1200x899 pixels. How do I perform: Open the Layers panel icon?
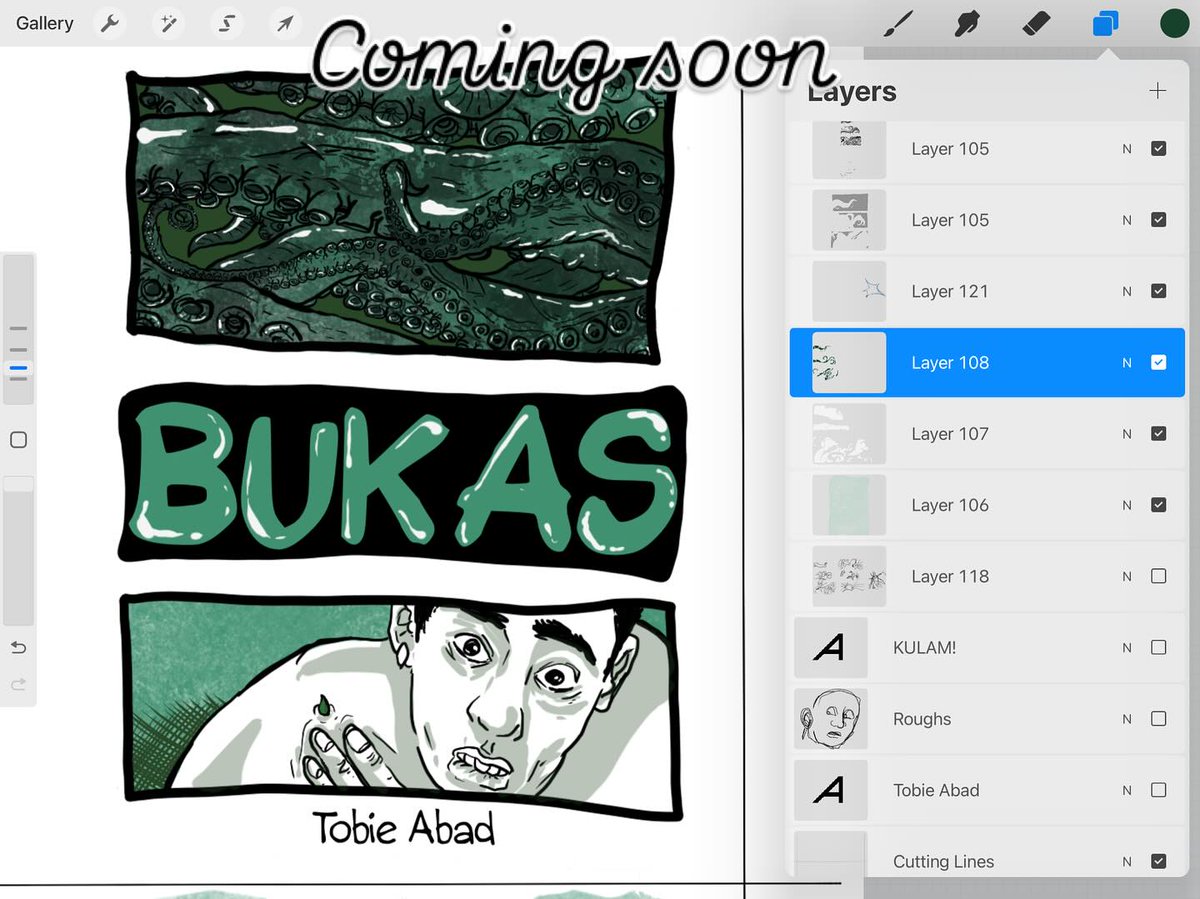tap(1105, 22)
